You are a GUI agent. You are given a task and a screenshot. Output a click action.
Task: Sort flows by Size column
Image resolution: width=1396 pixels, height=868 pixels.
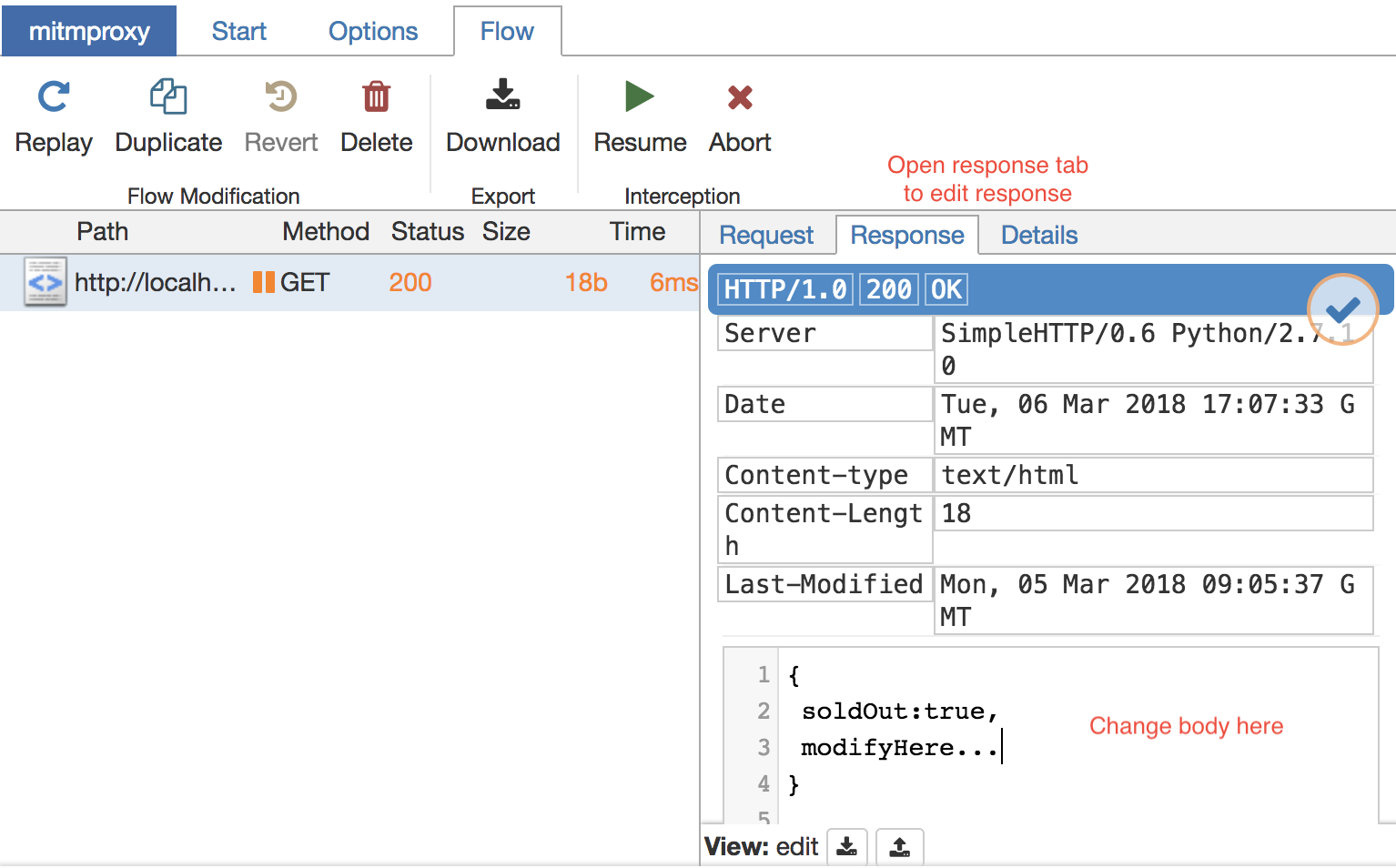[506, 231]
